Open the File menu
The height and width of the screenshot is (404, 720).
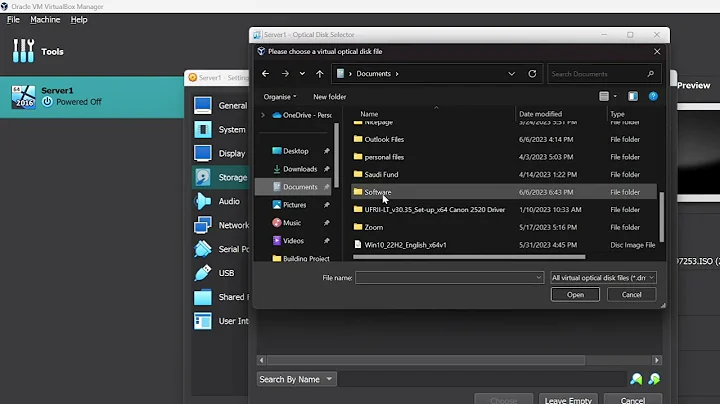tap(13, 20)
